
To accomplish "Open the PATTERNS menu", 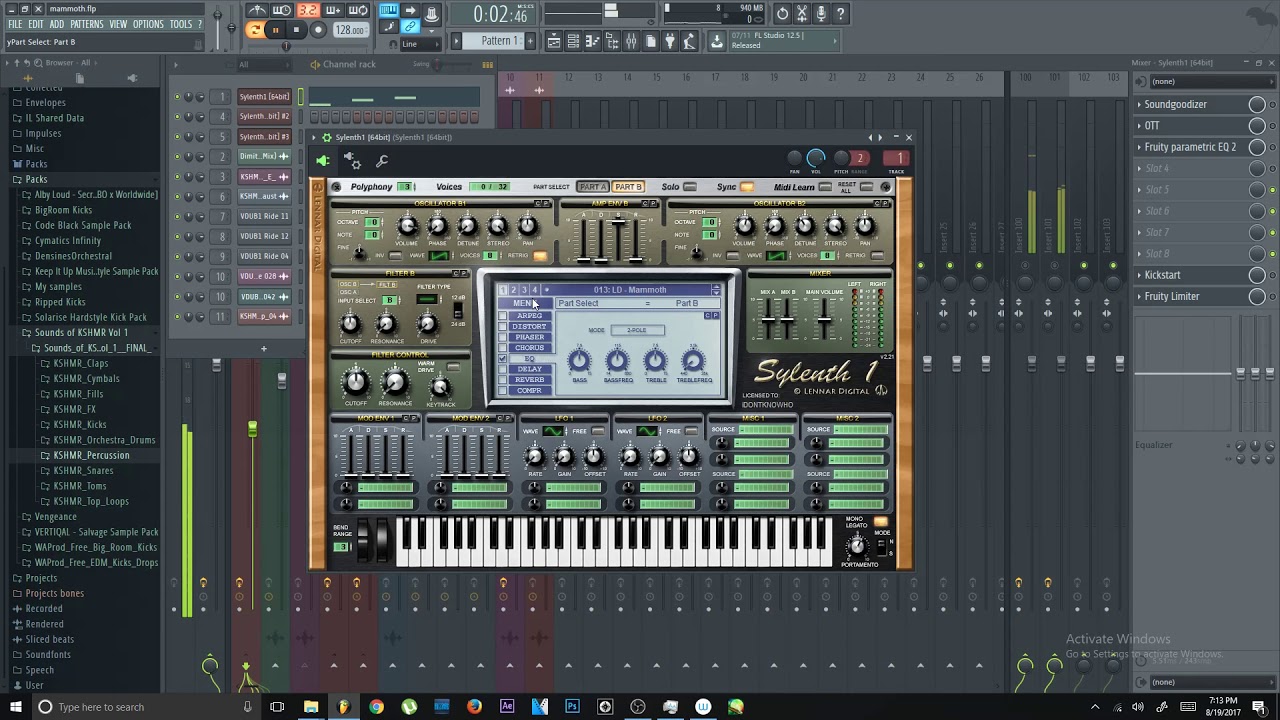I will 86,24.
